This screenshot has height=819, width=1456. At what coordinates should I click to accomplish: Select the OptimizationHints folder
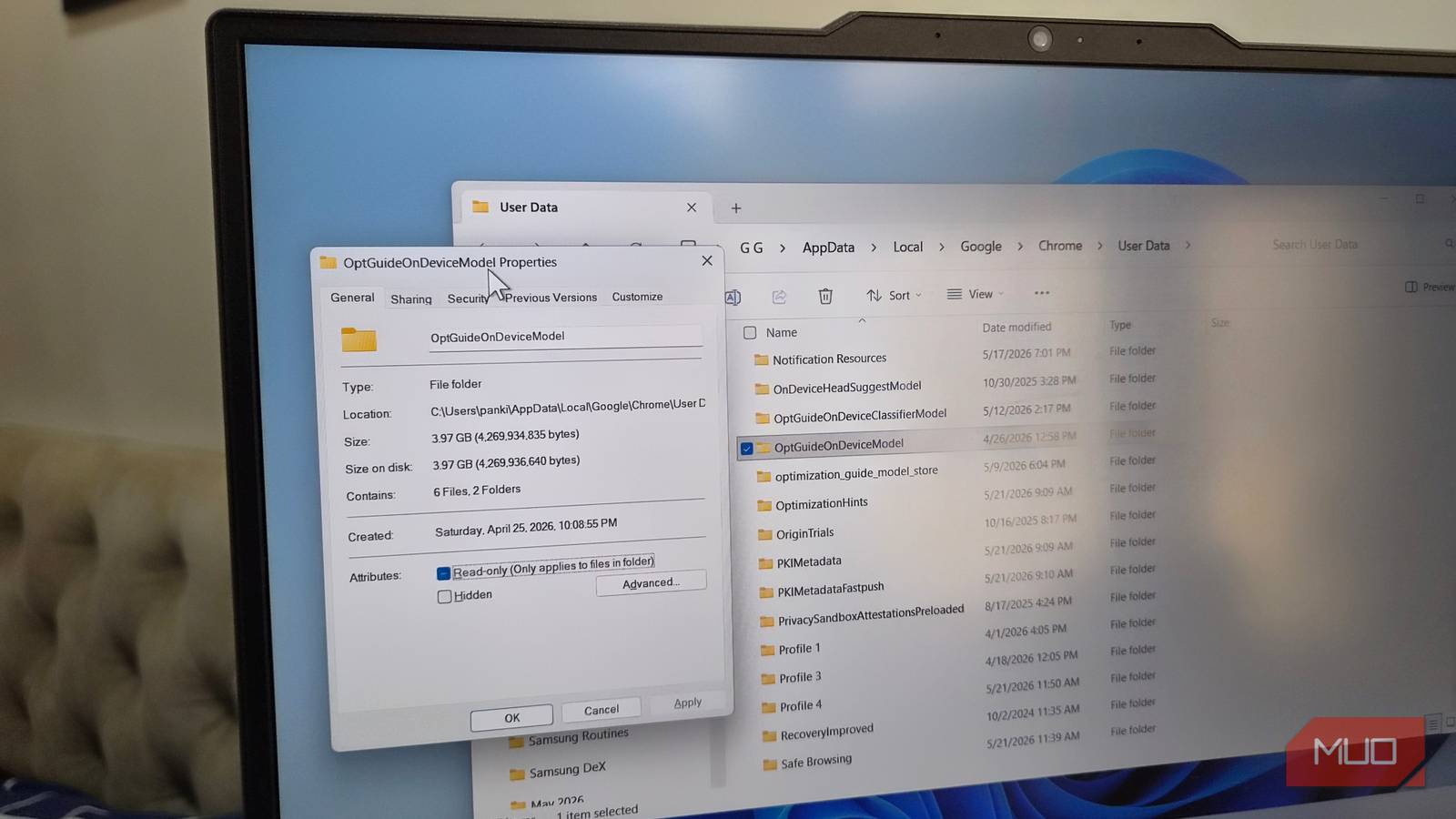coord(821,504)
